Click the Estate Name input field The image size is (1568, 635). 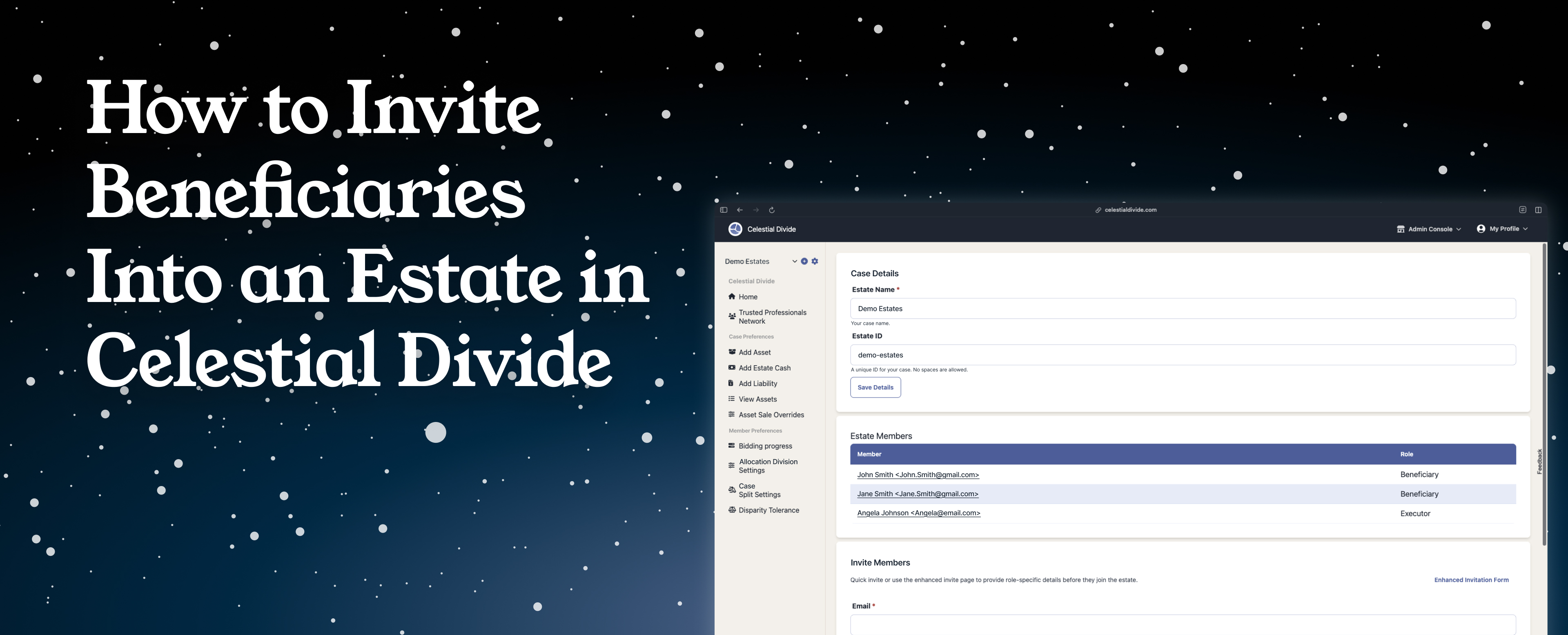coord(1183,309)
